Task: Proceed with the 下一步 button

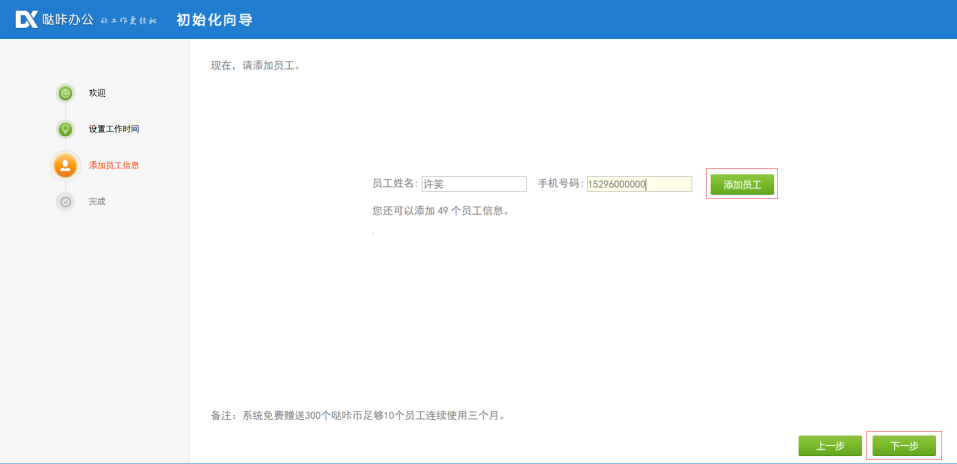Action: click(904, 446)
